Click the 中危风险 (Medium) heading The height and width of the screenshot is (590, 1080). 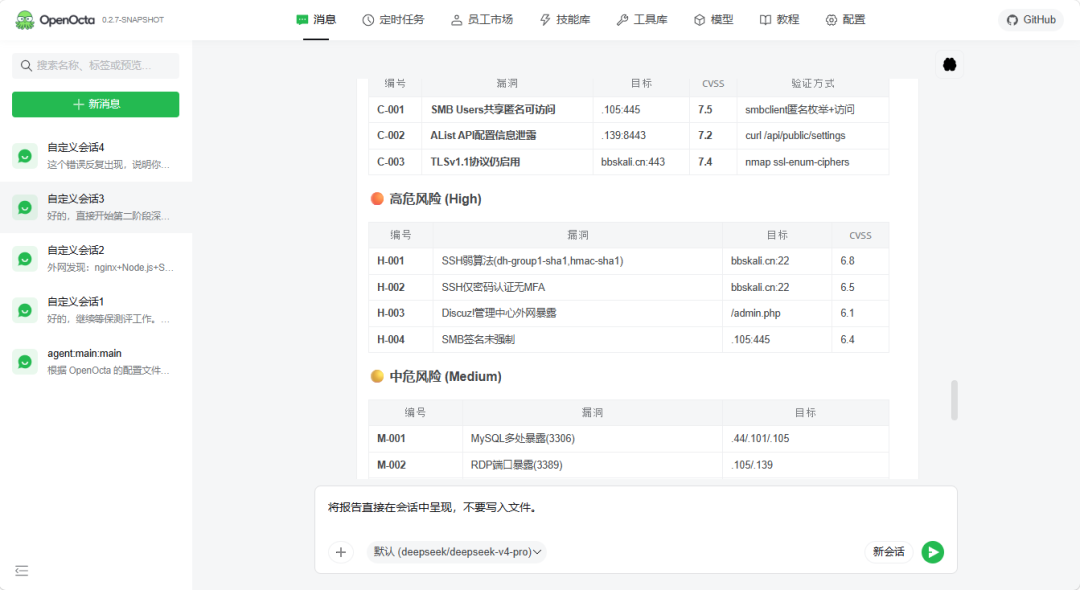[x=446, y=377]
